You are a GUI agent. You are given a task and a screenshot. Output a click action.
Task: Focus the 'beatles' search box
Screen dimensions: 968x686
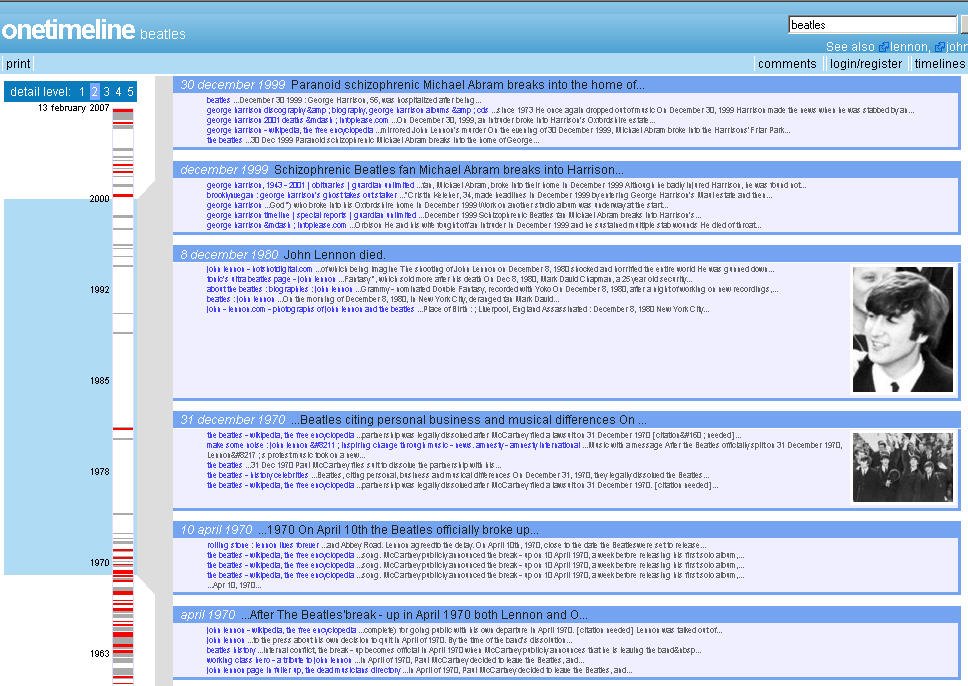click(872, 25)
